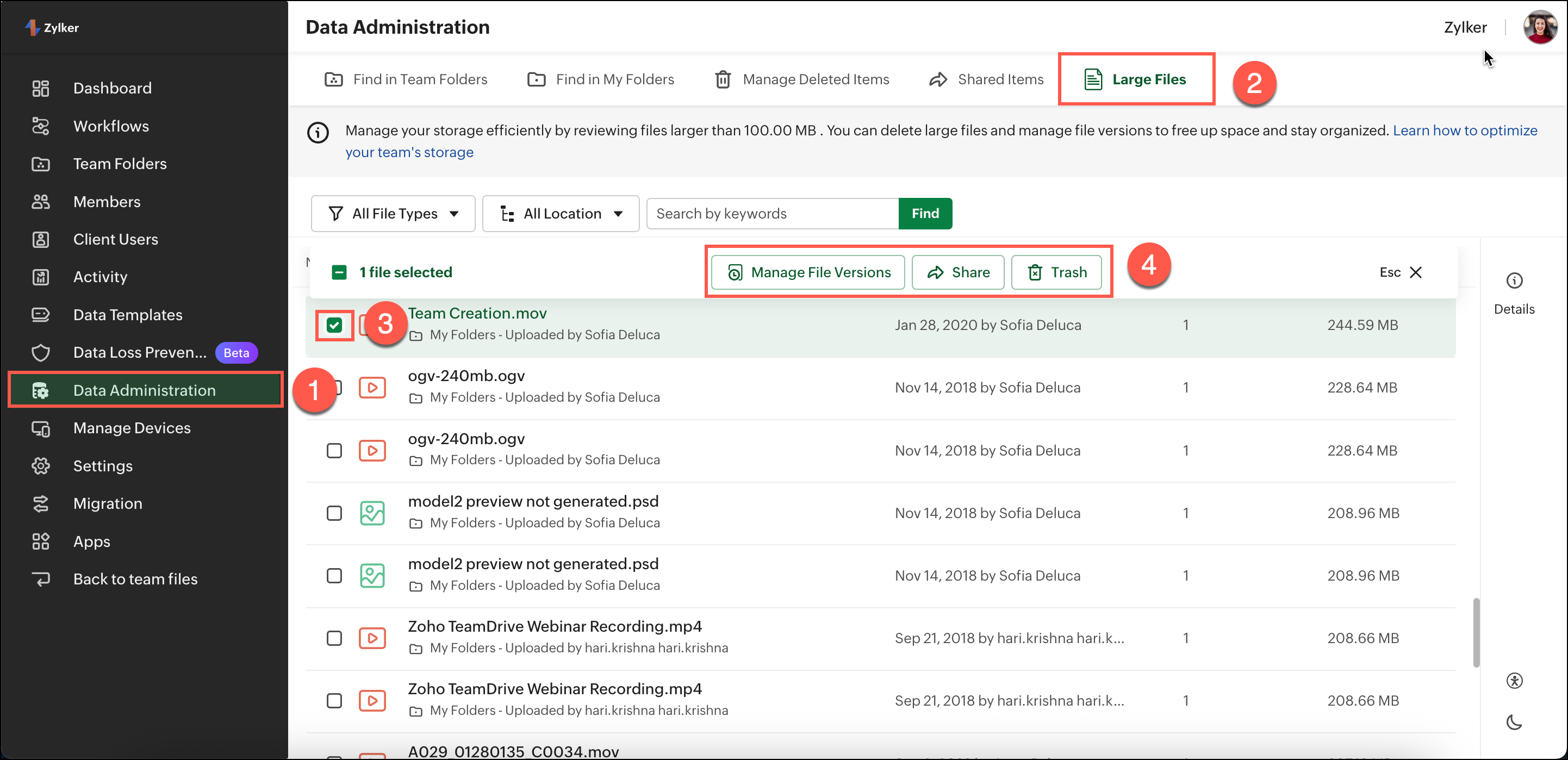Toggle the select-all box beside '1 file selected'
Image resolution: width=1568 pixels, height=760 pixels.
[339, 272]
